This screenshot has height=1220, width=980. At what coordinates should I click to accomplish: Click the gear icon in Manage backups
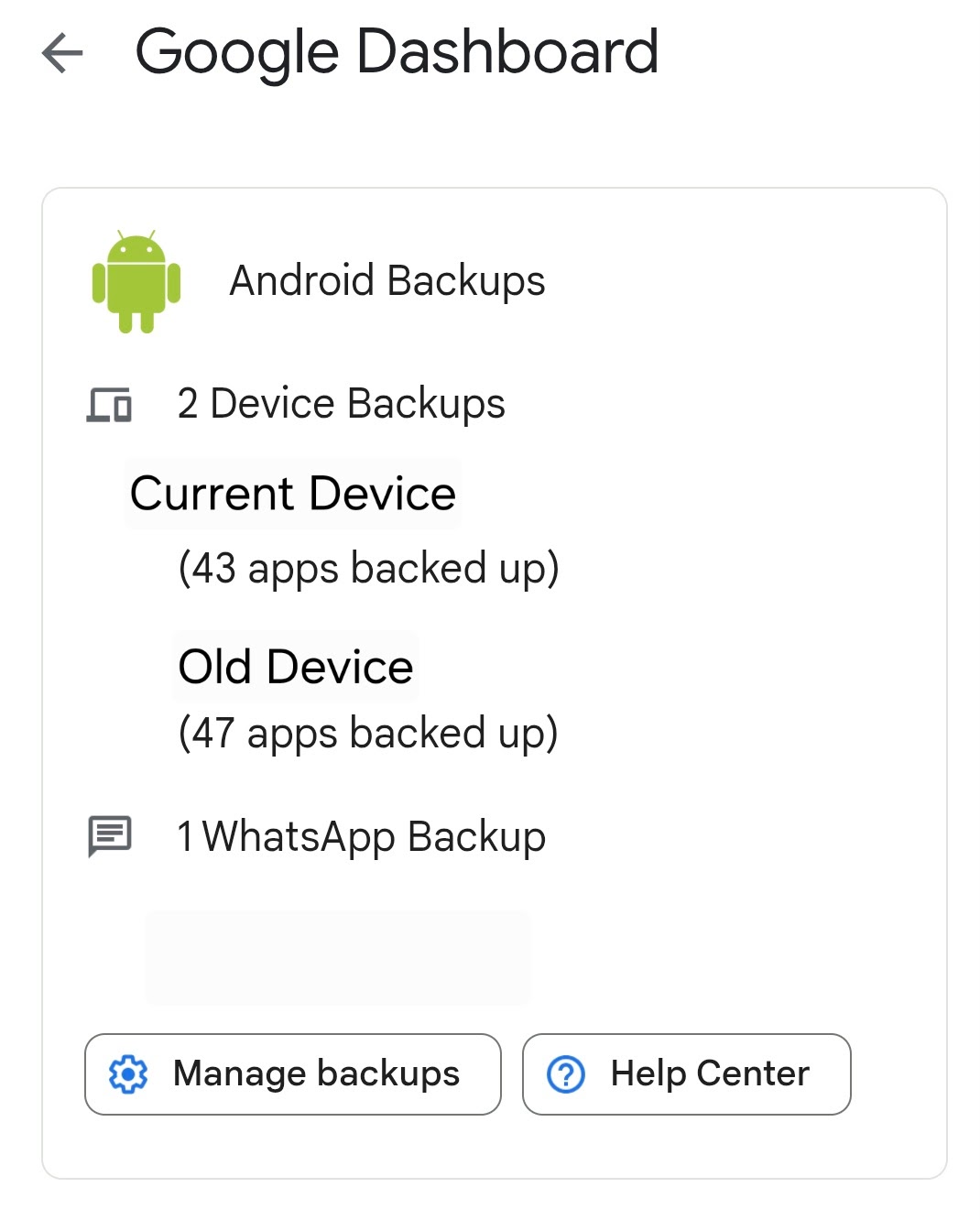pyautogui.click(x=128, y=1073)
